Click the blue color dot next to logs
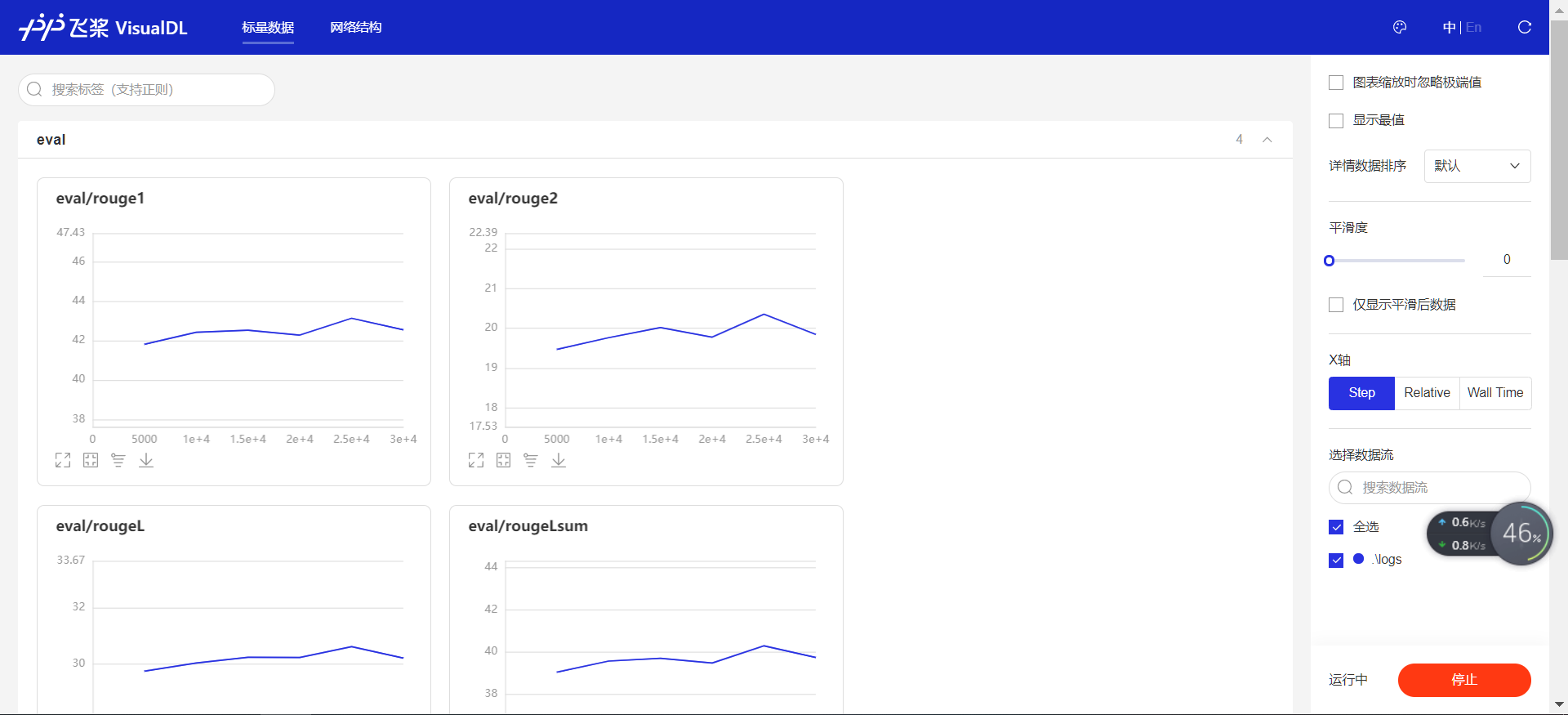This screenshot has width=1568, height=715. [x=1358, y=559]
